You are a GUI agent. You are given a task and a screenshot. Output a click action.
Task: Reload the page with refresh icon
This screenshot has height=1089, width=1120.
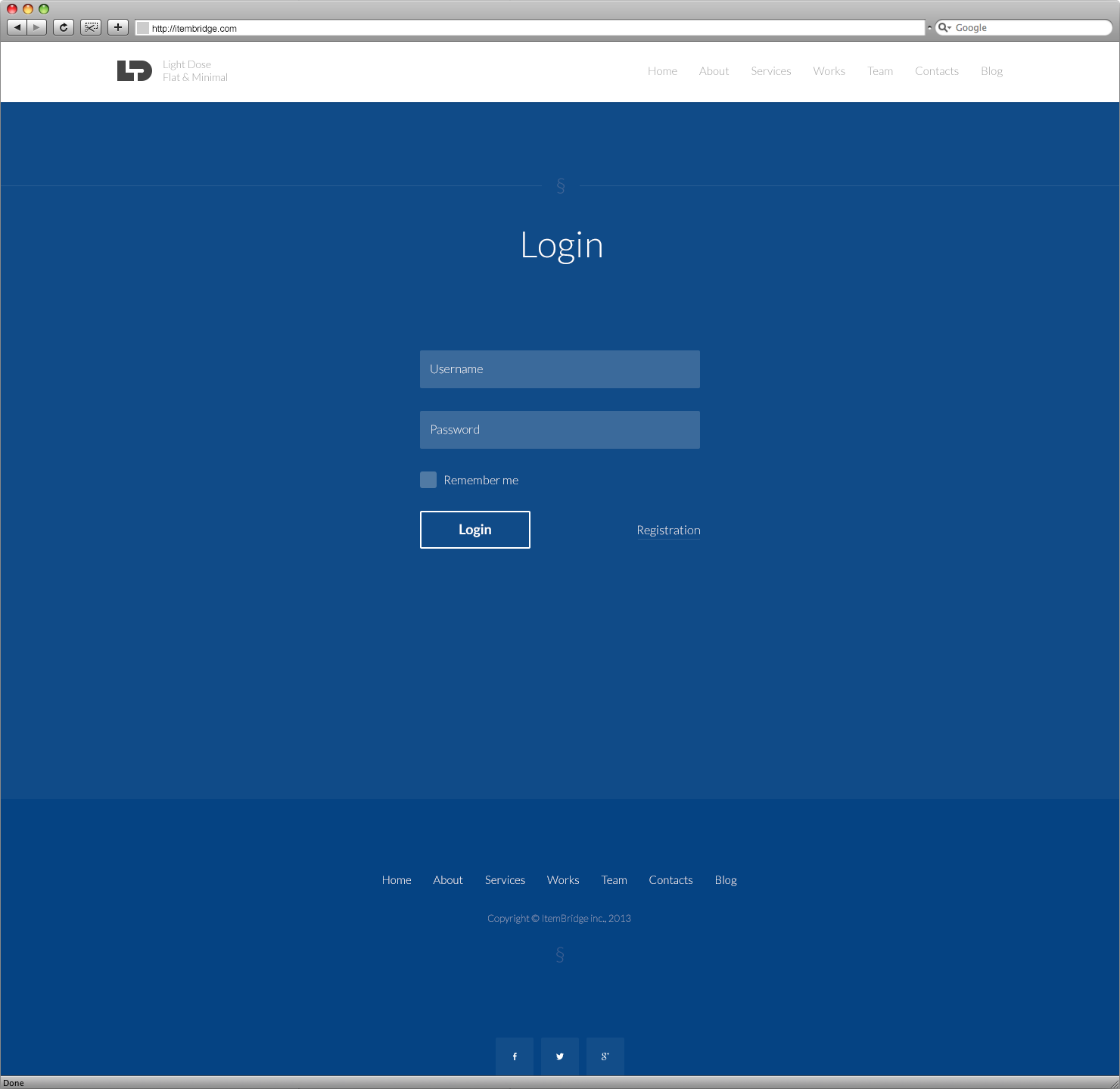(64, 27)
